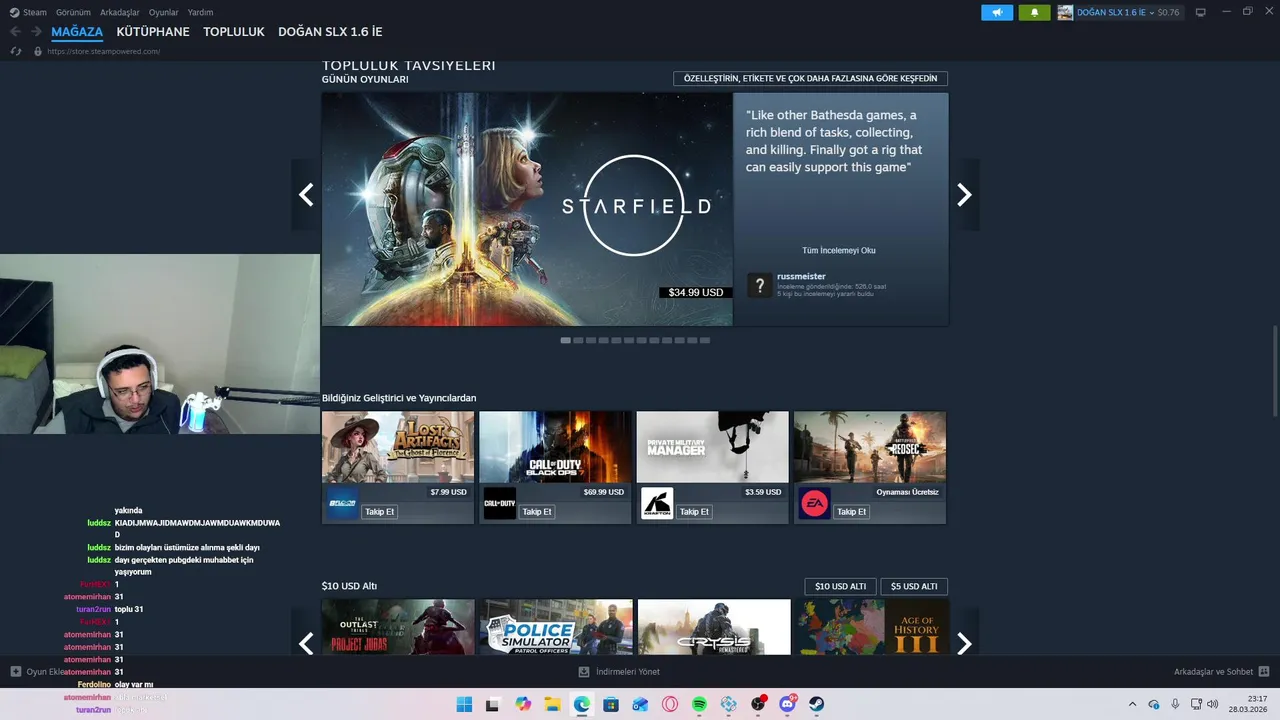The width and height of the screenshot is (1280, 720).
Task: Go to next games under $10 USD Altı
Action: click(x=964, y=643)
